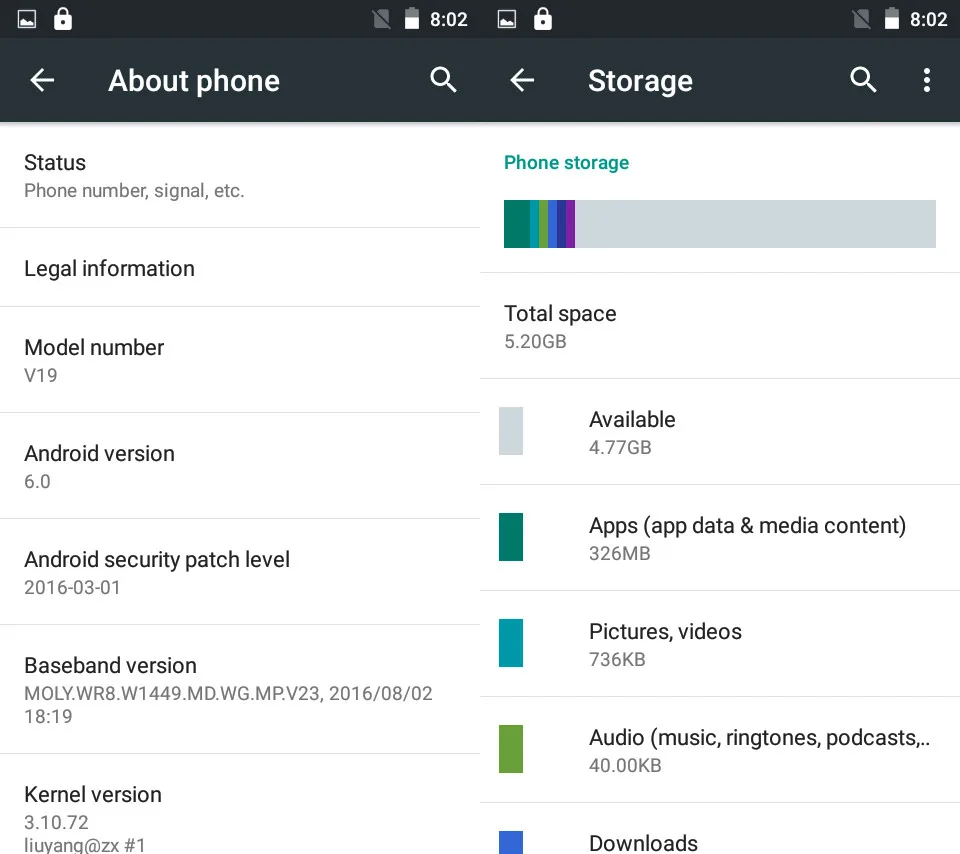Select Android security patch level item
The image size is (960, 854).
point(240,572)
